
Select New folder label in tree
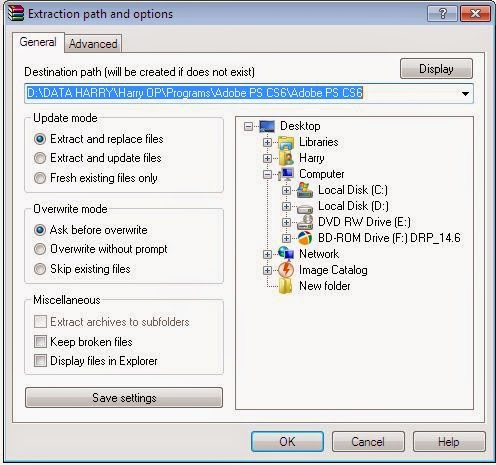pyautogui.click(x=325, y=286)
